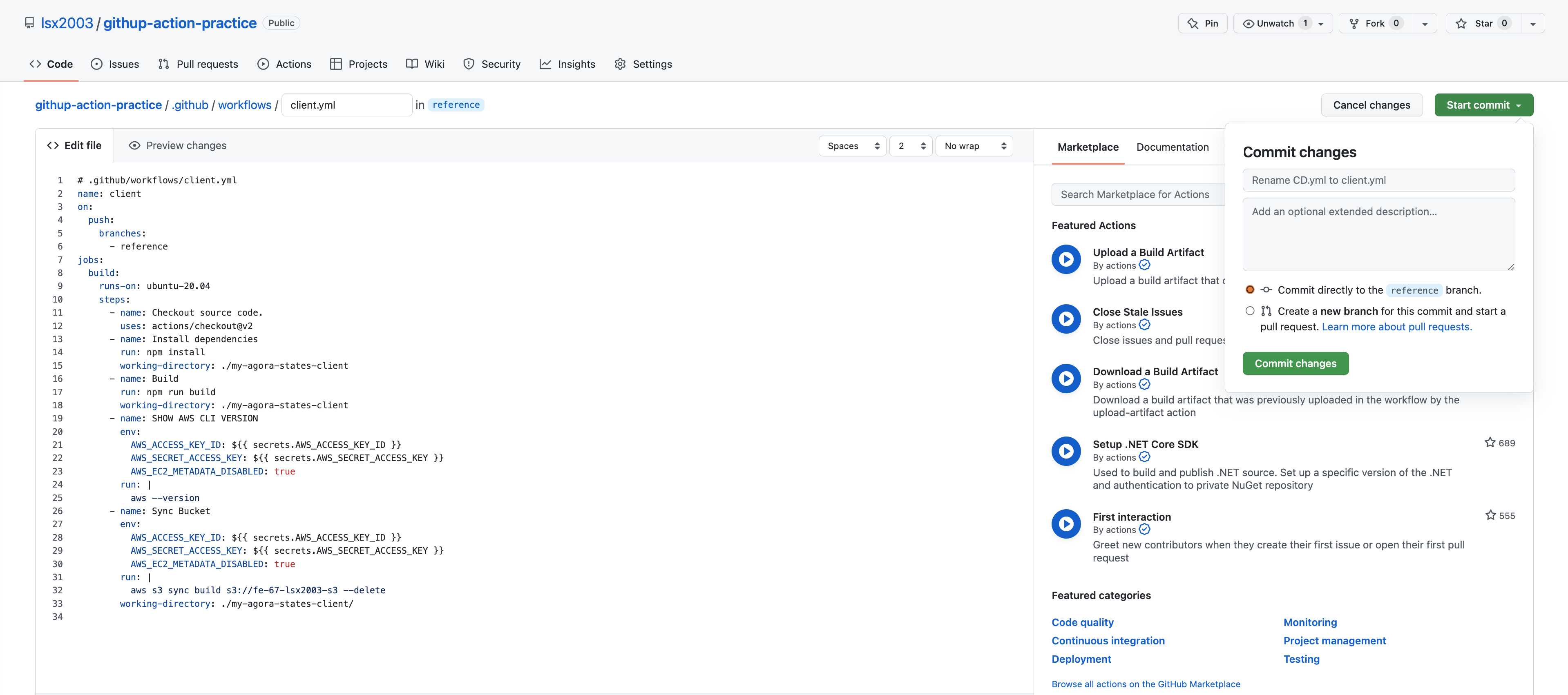Open the lsx2003 owner link

pos(67,23)
